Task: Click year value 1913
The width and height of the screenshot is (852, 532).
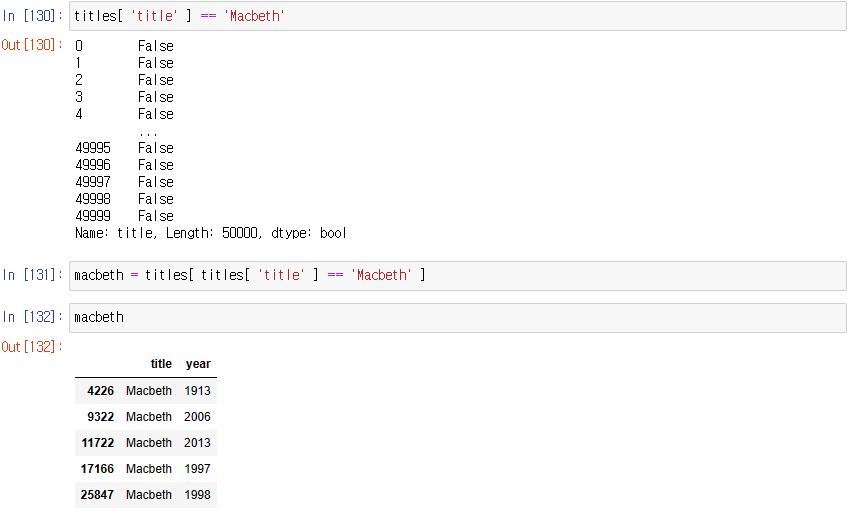Action: click(197, 391)
